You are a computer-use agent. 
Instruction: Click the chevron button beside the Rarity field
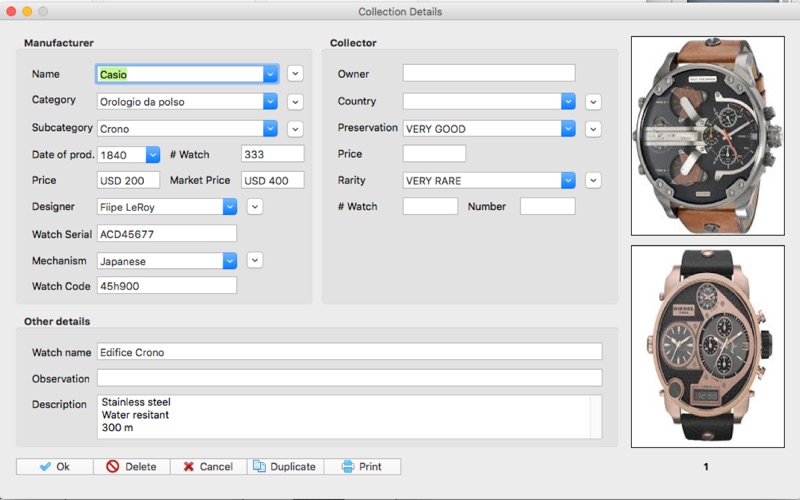(593, 180)
